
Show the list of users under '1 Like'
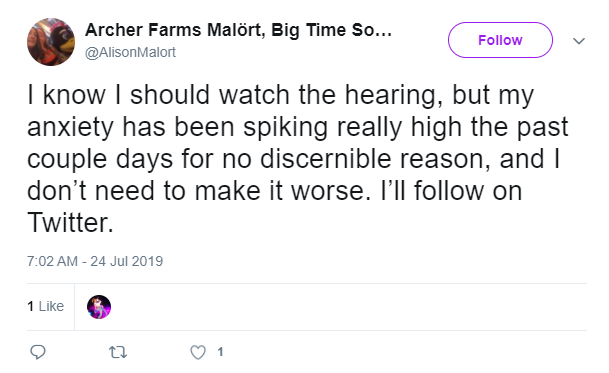45,306
